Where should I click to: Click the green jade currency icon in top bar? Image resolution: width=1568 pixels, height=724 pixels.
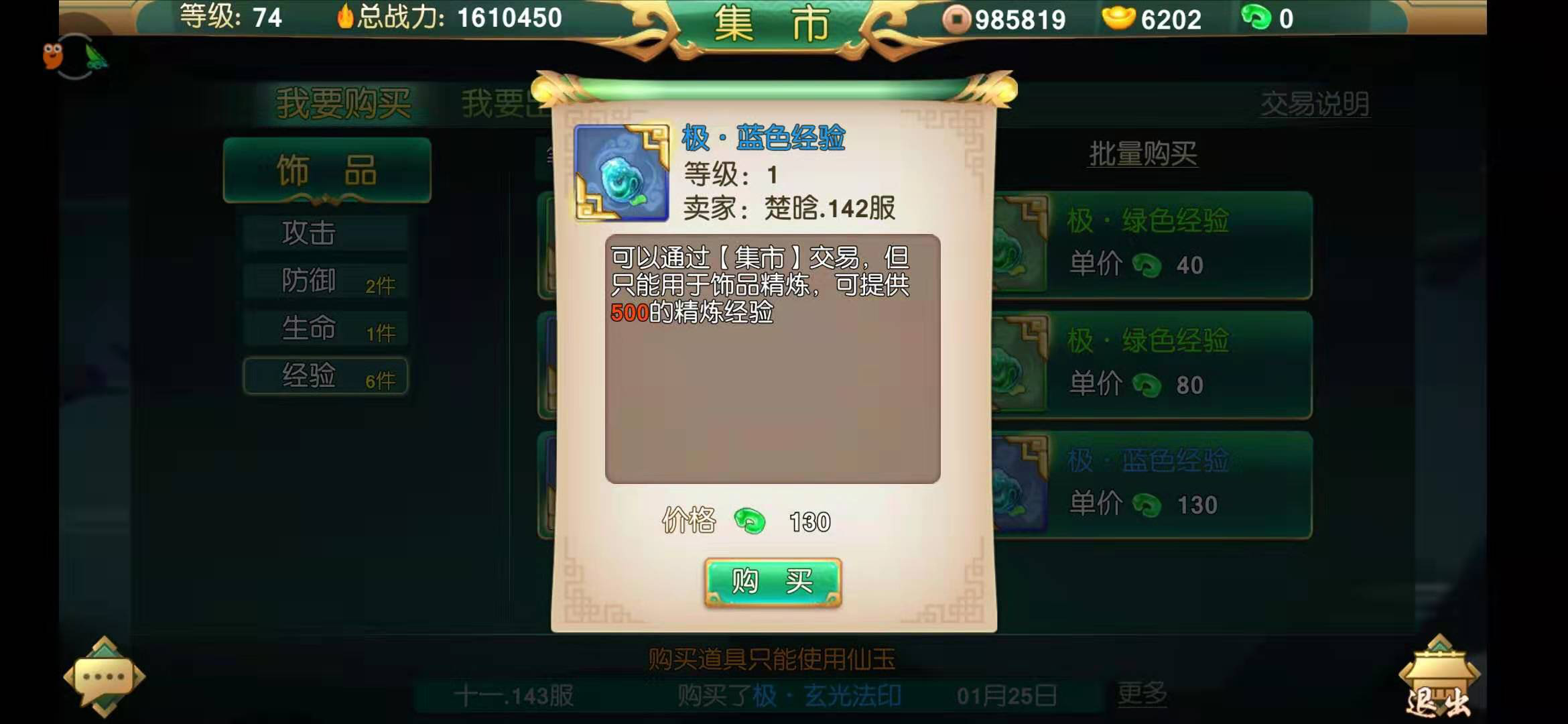pos(1256,17)
